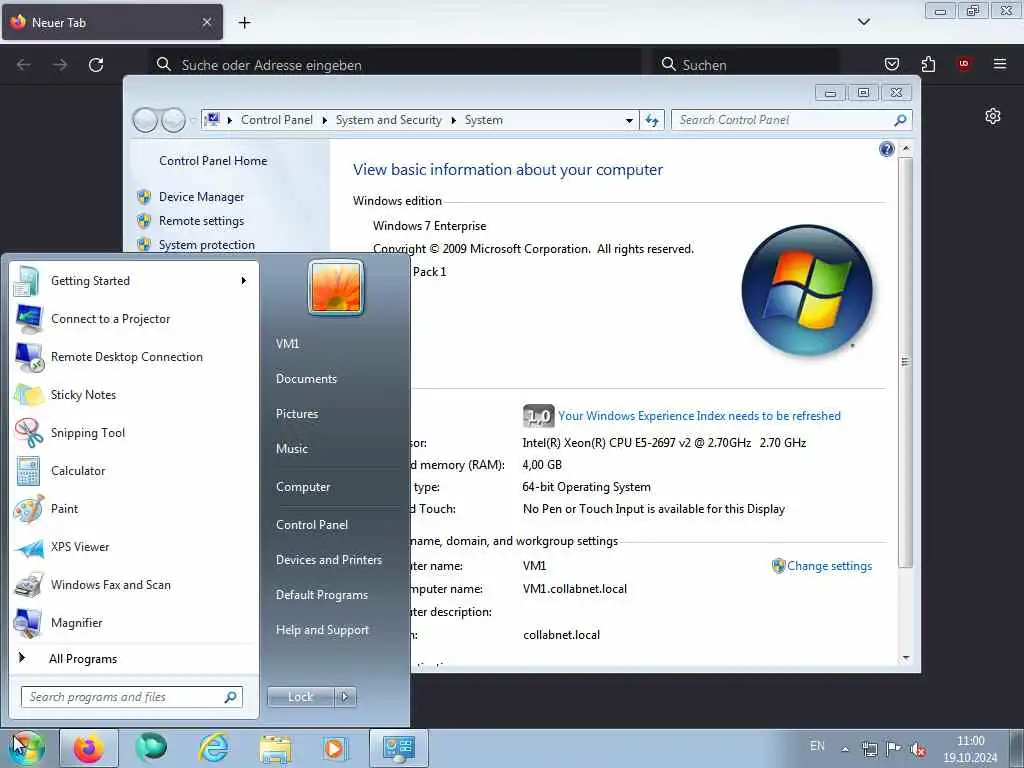1024x768 pixels.
Task: Open System protection link
Action: tap(206, 245)
